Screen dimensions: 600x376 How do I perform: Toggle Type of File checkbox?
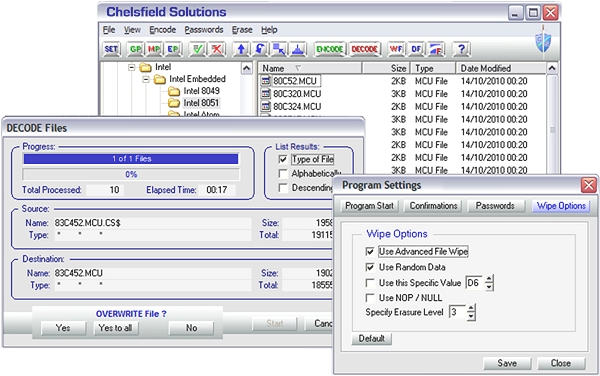(x=283, y=159)
